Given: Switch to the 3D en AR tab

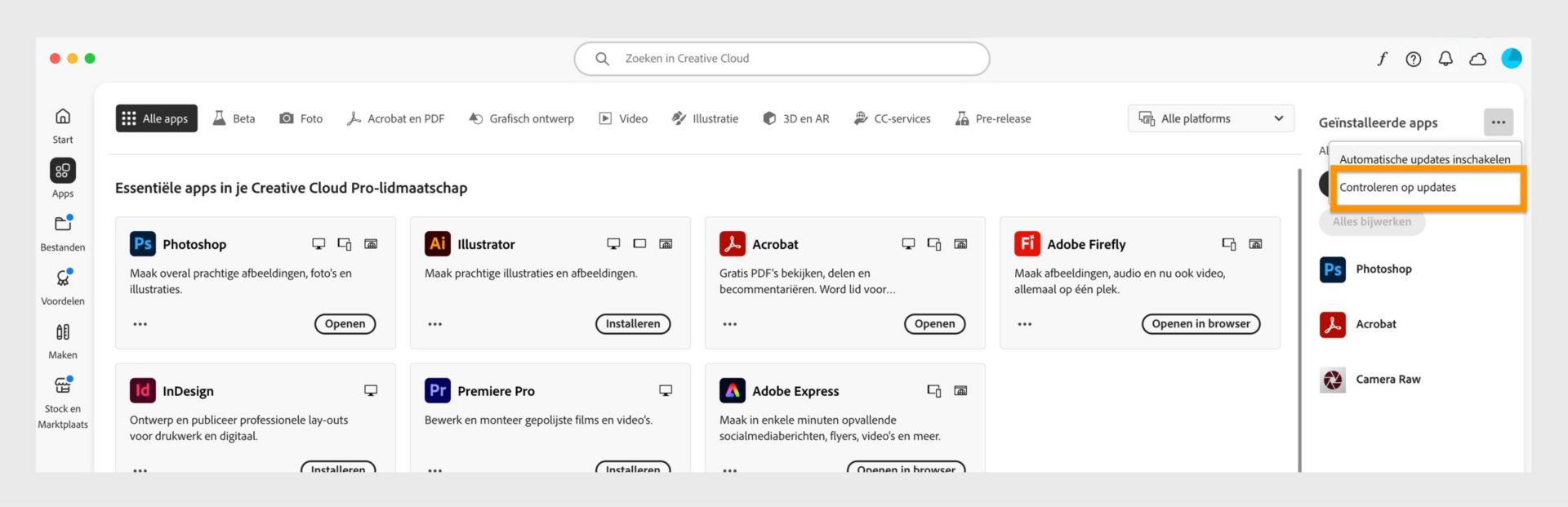Looking at the screenshot, I should [x=796, y=118].
